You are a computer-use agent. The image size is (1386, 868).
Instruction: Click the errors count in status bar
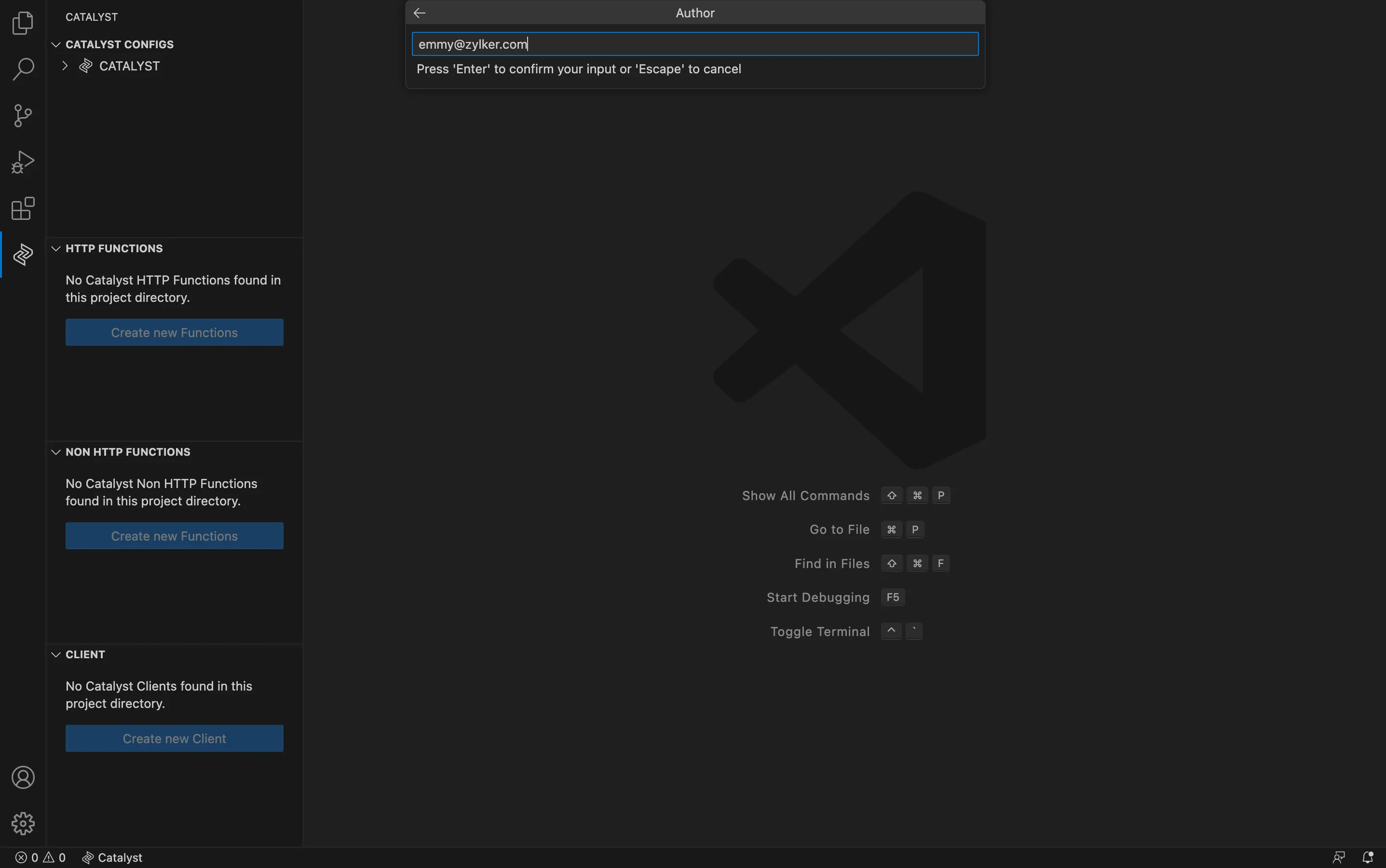pos(27,857)
